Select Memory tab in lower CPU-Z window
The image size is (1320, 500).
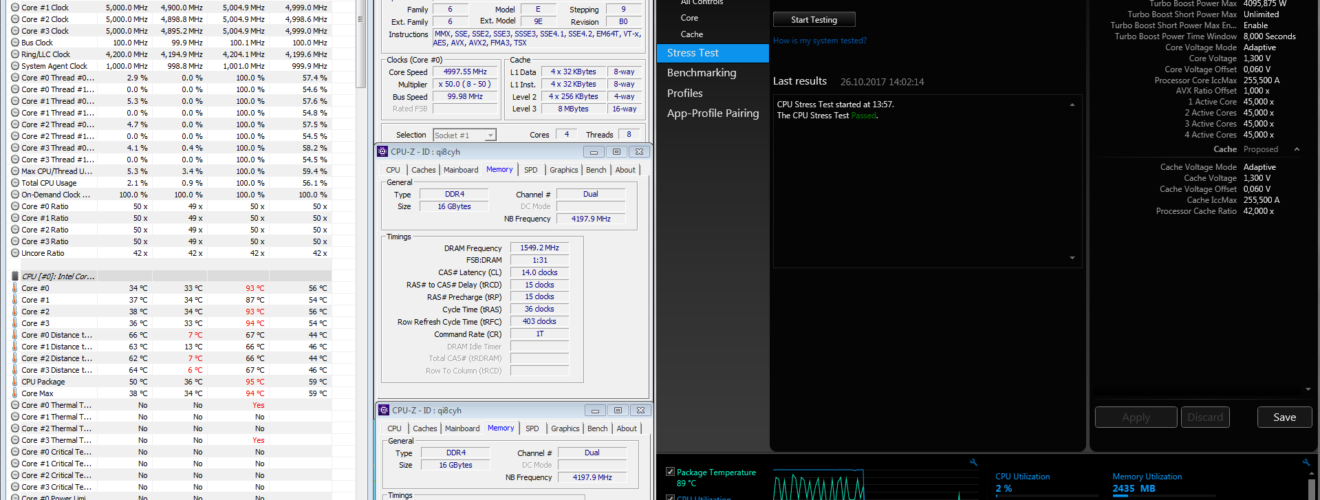[500, 428]
